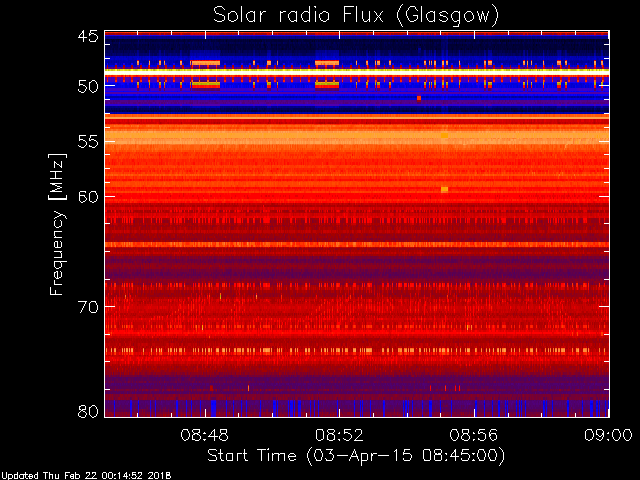Click the 70 frequency tick label

click(x=88, y=307)
